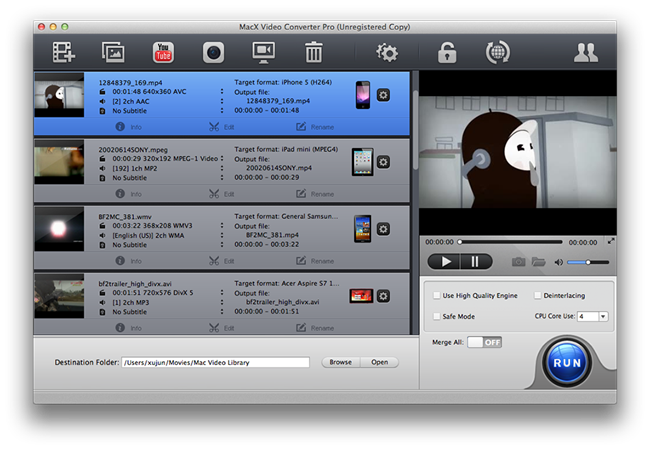Click the Browse button
The height and width of the screenshot is (450, 650).
pos(340,362)
